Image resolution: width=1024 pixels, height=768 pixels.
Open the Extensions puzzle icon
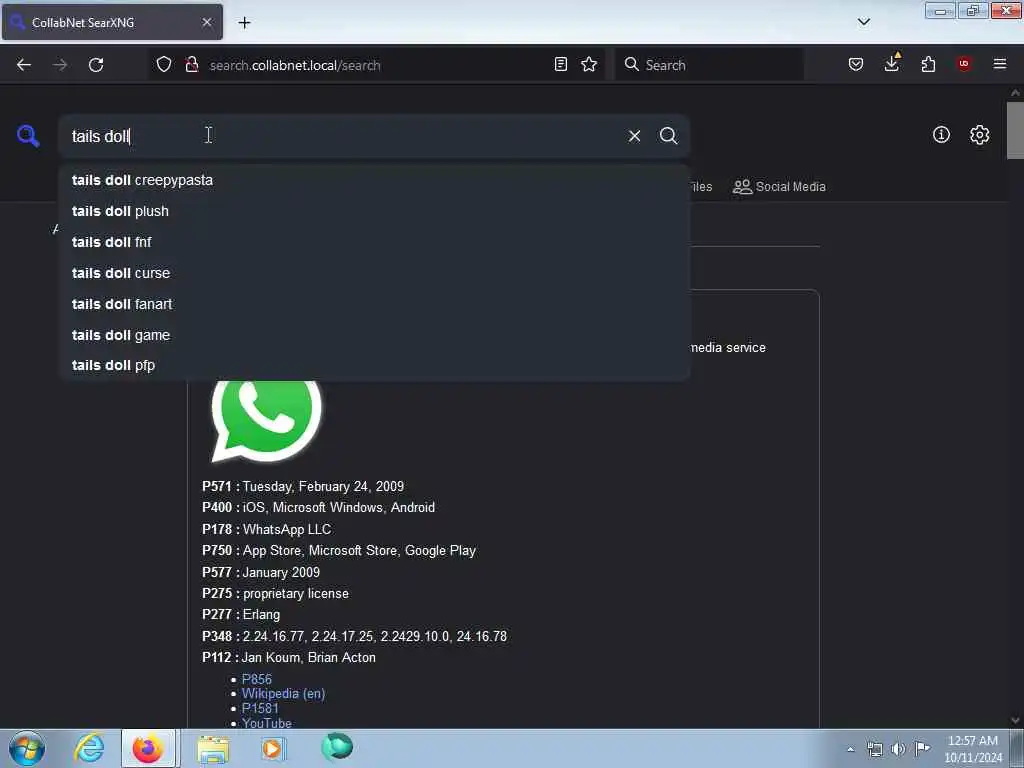coord(928,64)
